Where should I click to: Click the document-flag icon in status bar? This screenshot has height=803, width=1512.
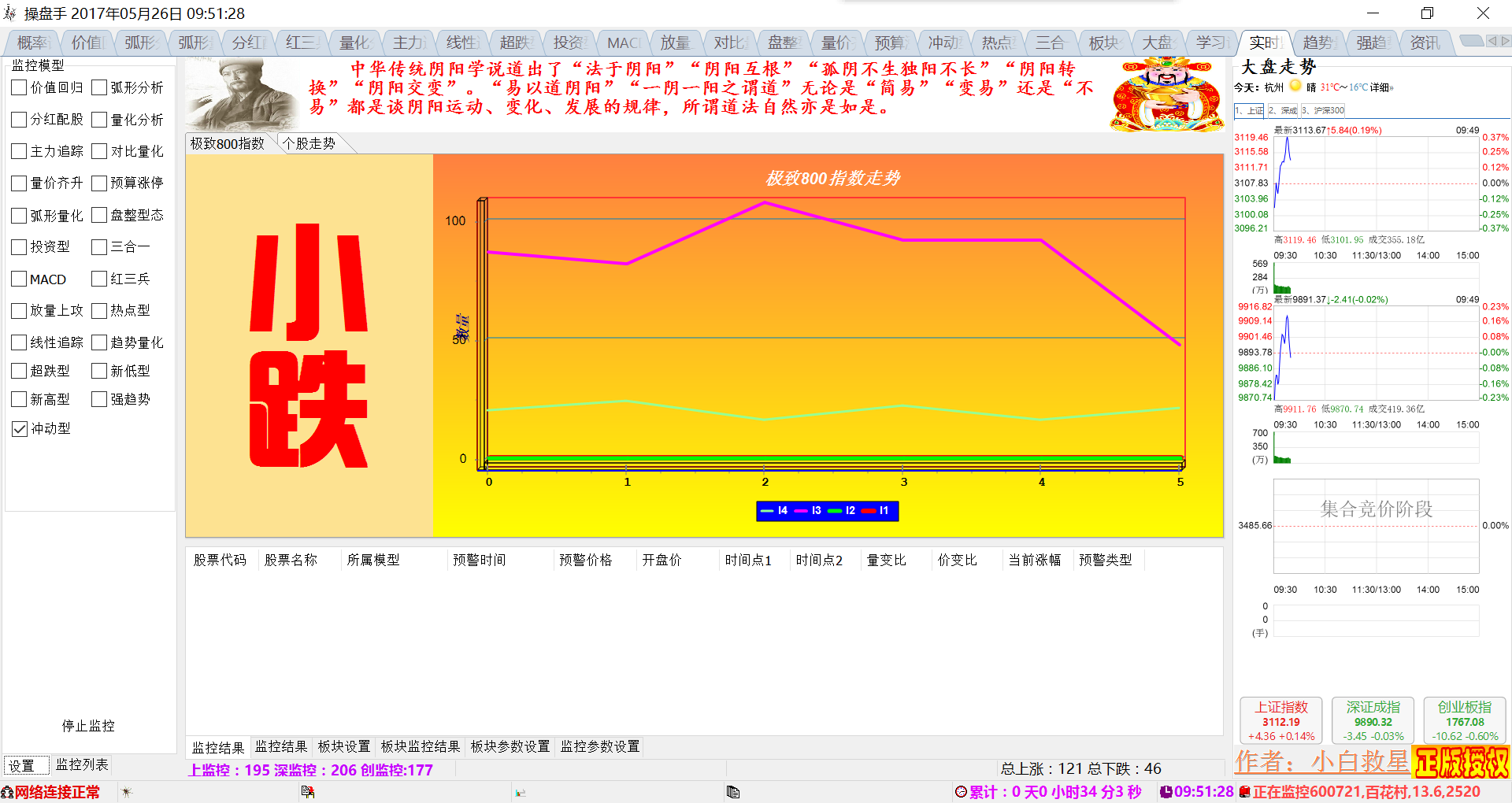(308, 792)
